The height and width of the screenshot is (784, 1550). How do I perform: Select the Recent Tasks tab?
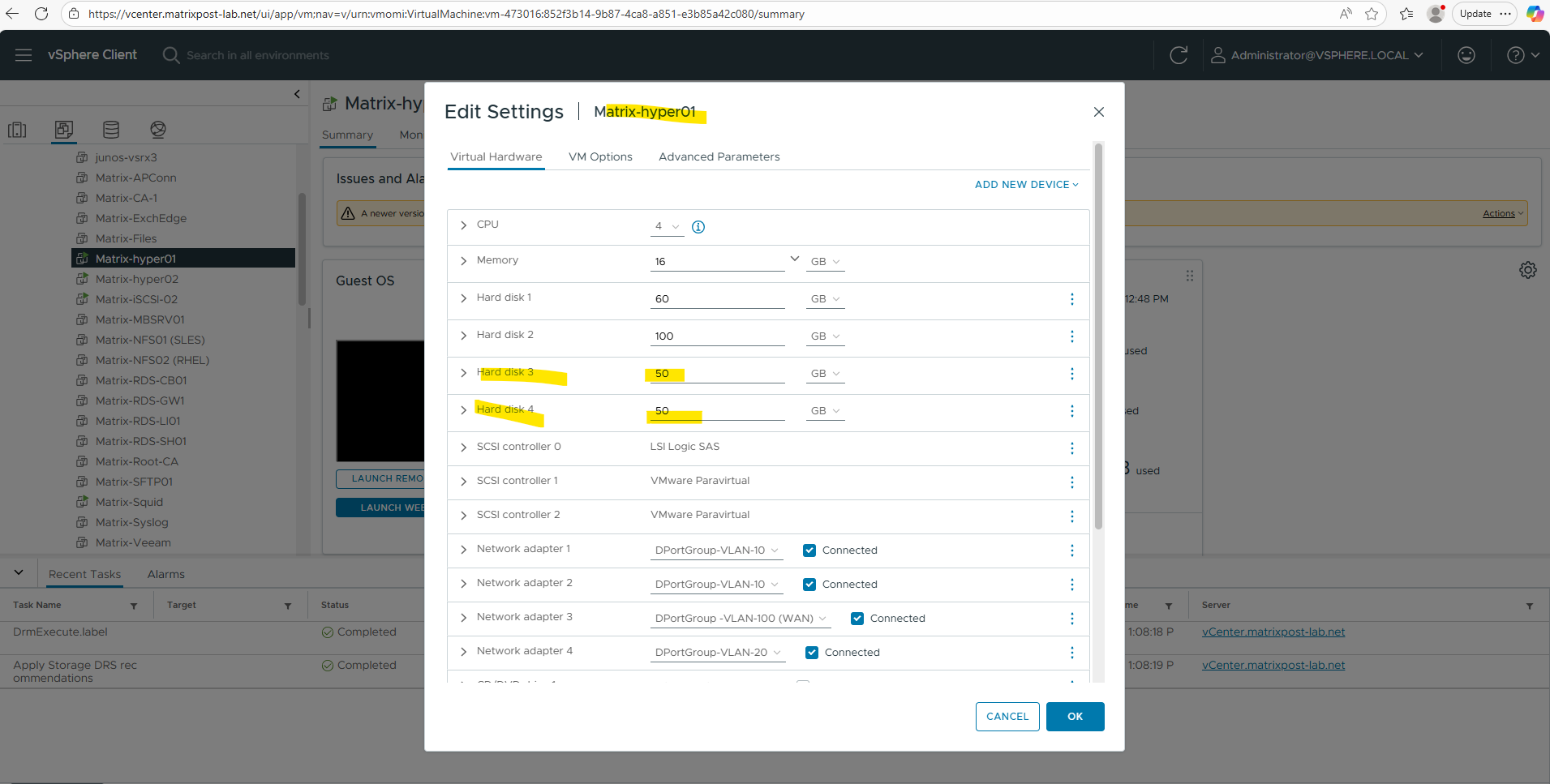[84, 575]
